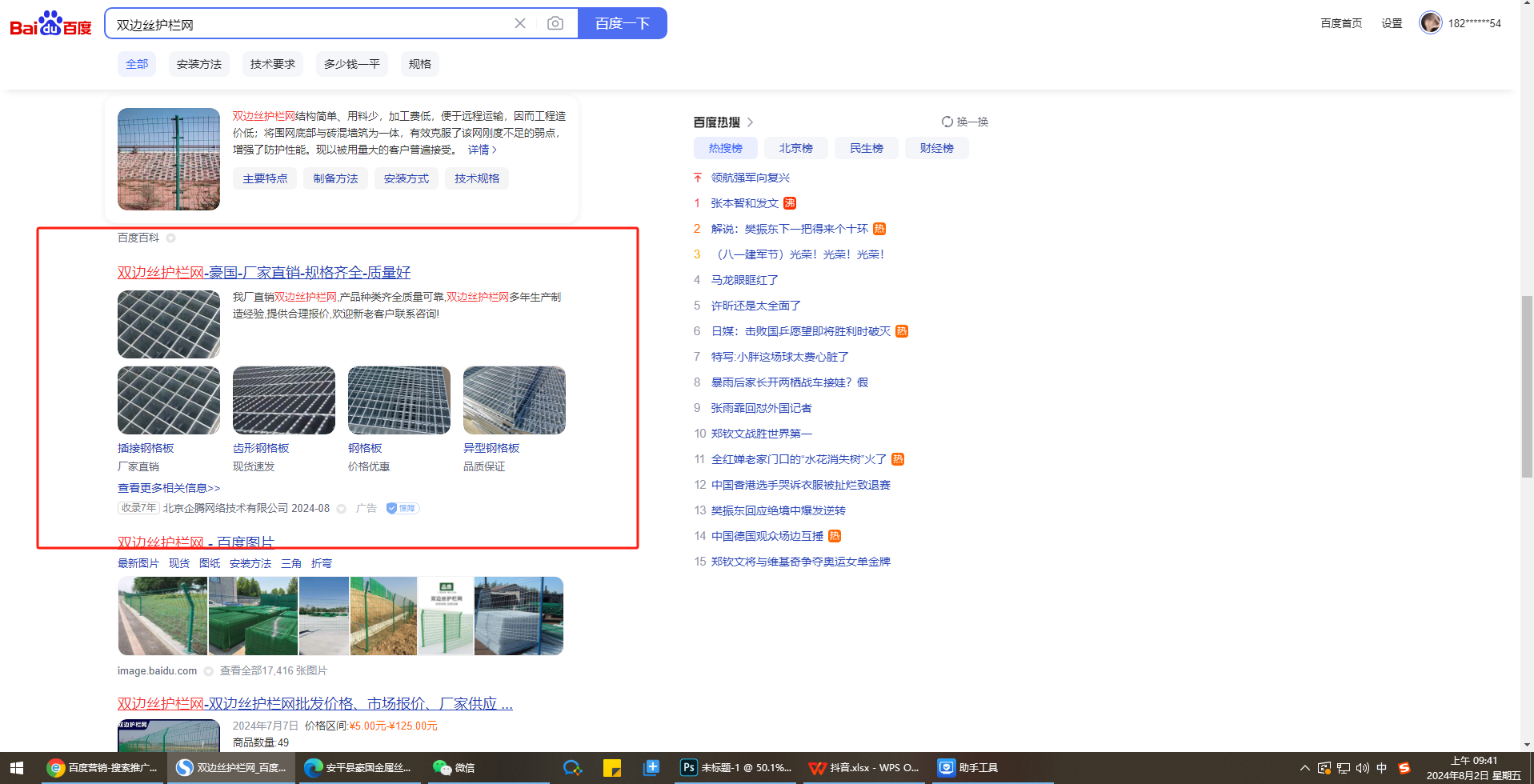The height and width of the screenshot is (784, 1534).
Task: Click the refresh 换一换 icon
Action: pyautogui.click(x=947, y=122)
